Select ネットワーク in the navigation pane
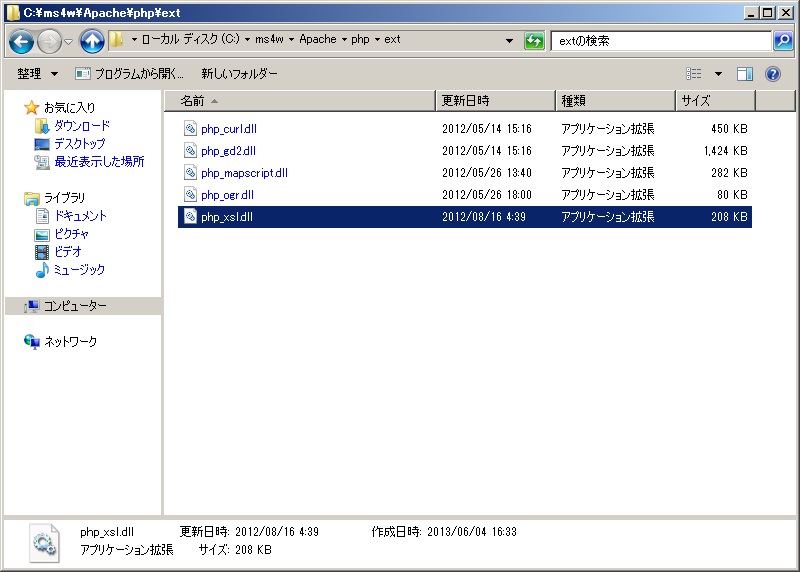 [x=70, y=342]
